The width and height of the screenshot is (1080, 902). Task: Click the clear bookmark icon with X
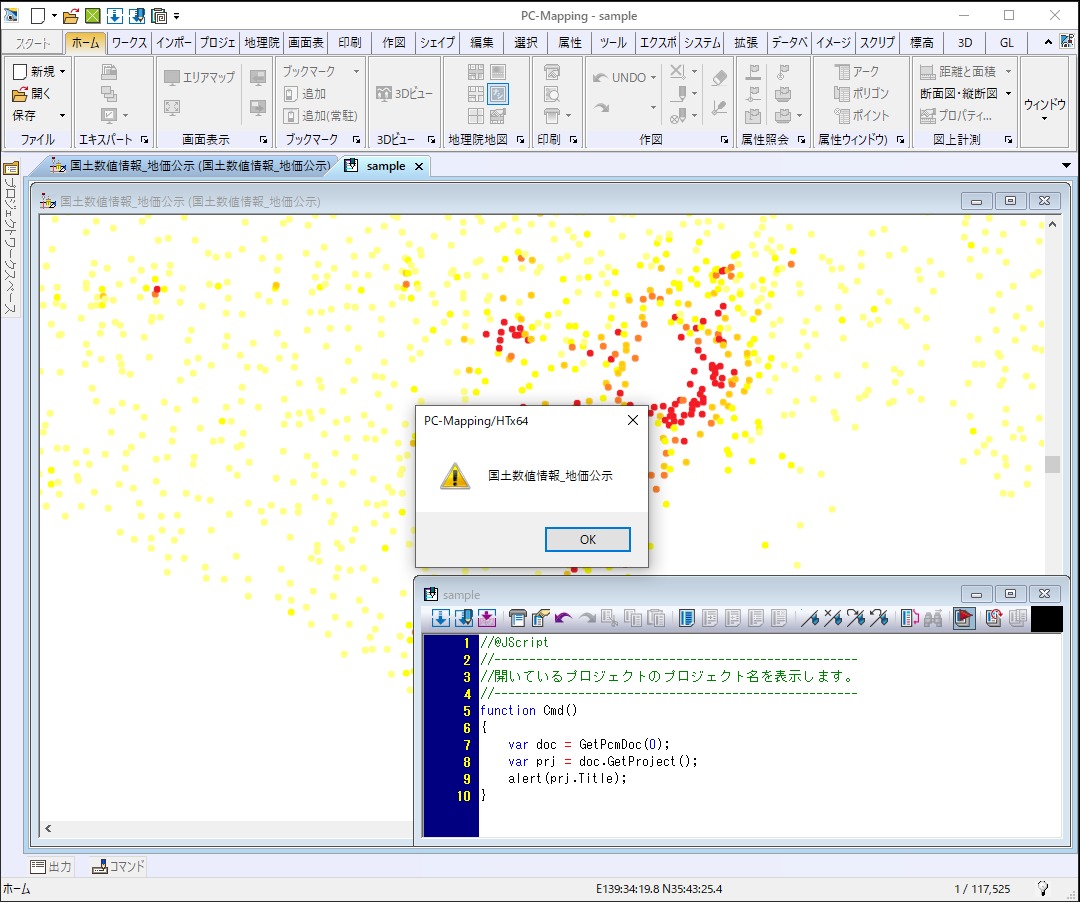tap(833, 618)
